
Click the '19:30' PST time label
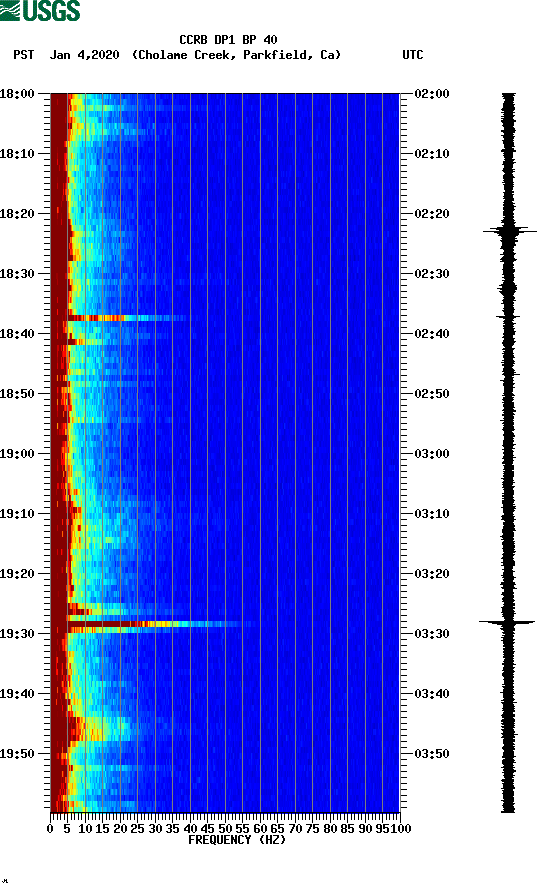click(x=17, y=634)
